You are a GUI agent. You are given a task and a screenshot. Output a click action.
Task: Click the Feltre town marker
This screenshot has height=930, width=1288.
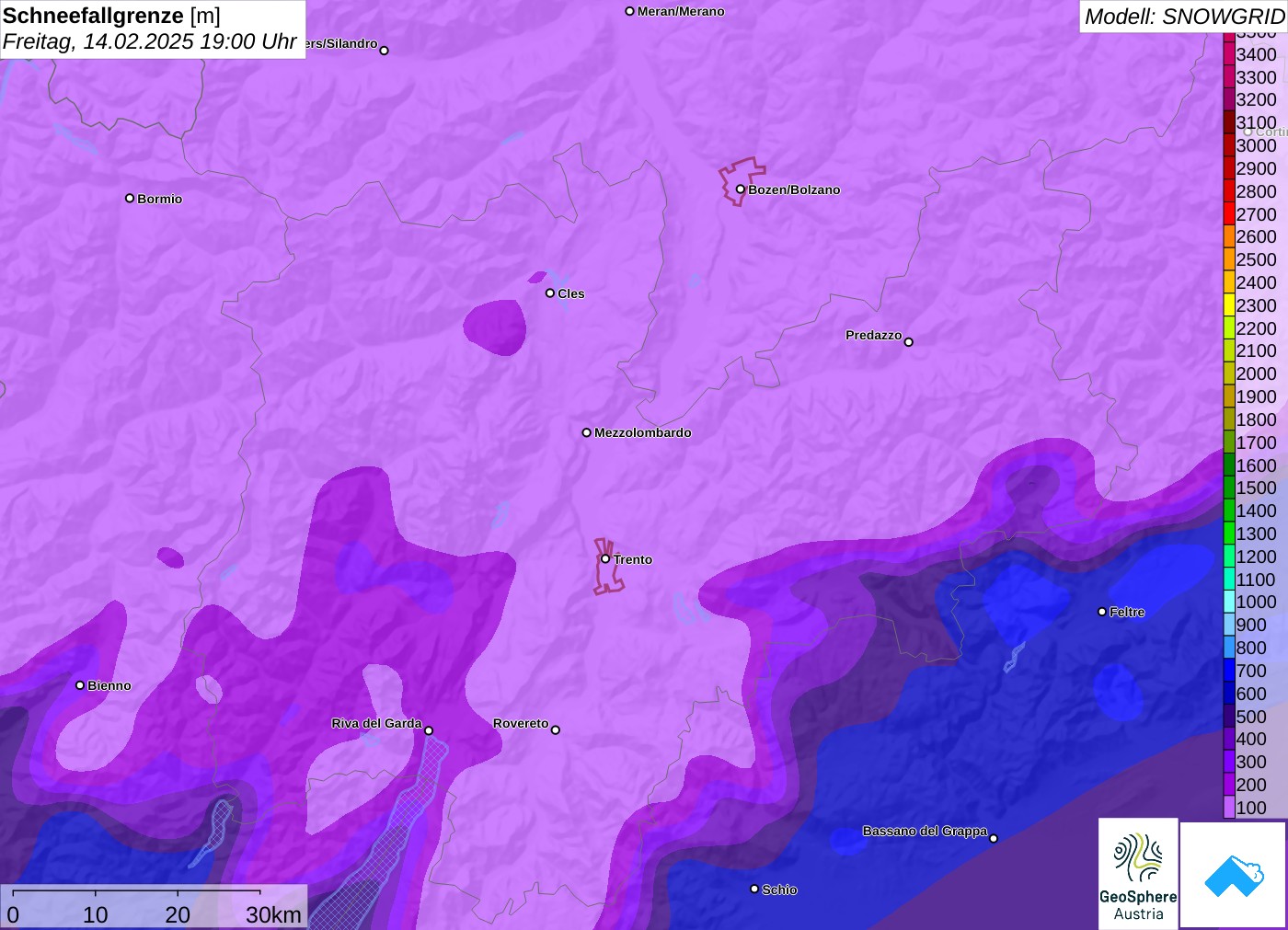tap(1101, 612)
